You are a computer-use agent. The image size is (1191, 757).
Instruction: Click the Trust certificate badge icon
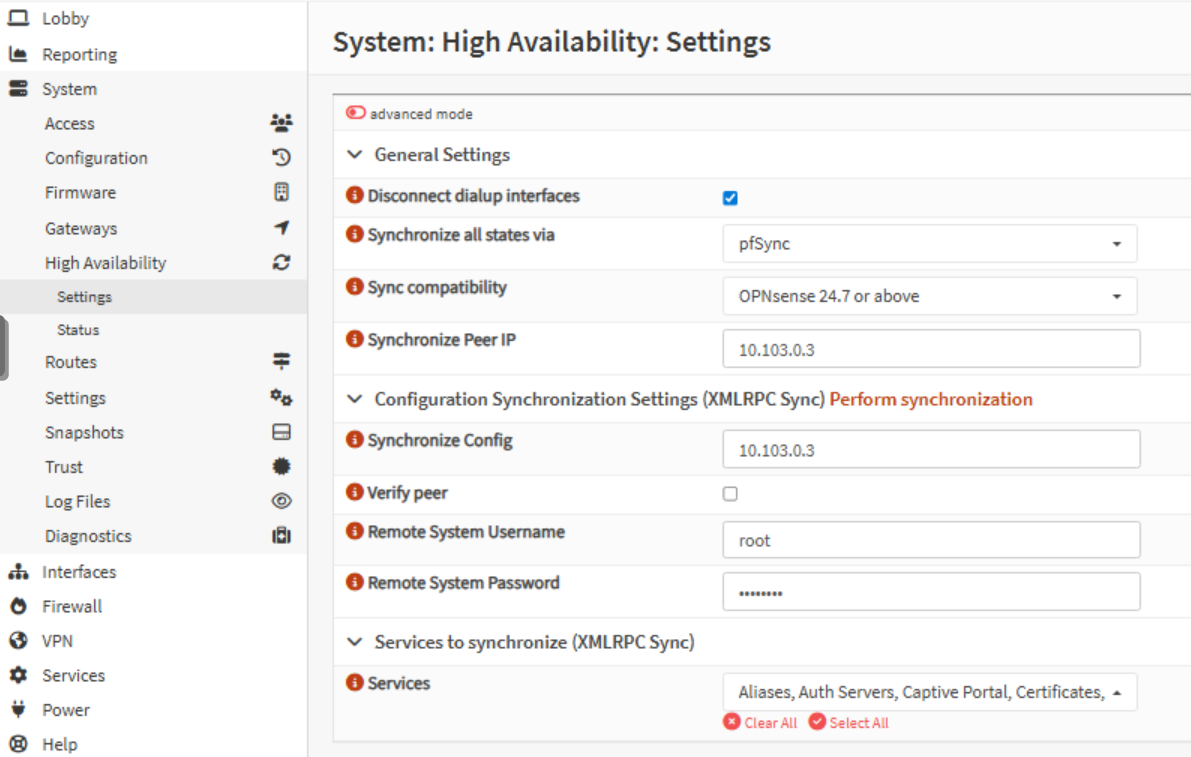click(x=281, y=467)
